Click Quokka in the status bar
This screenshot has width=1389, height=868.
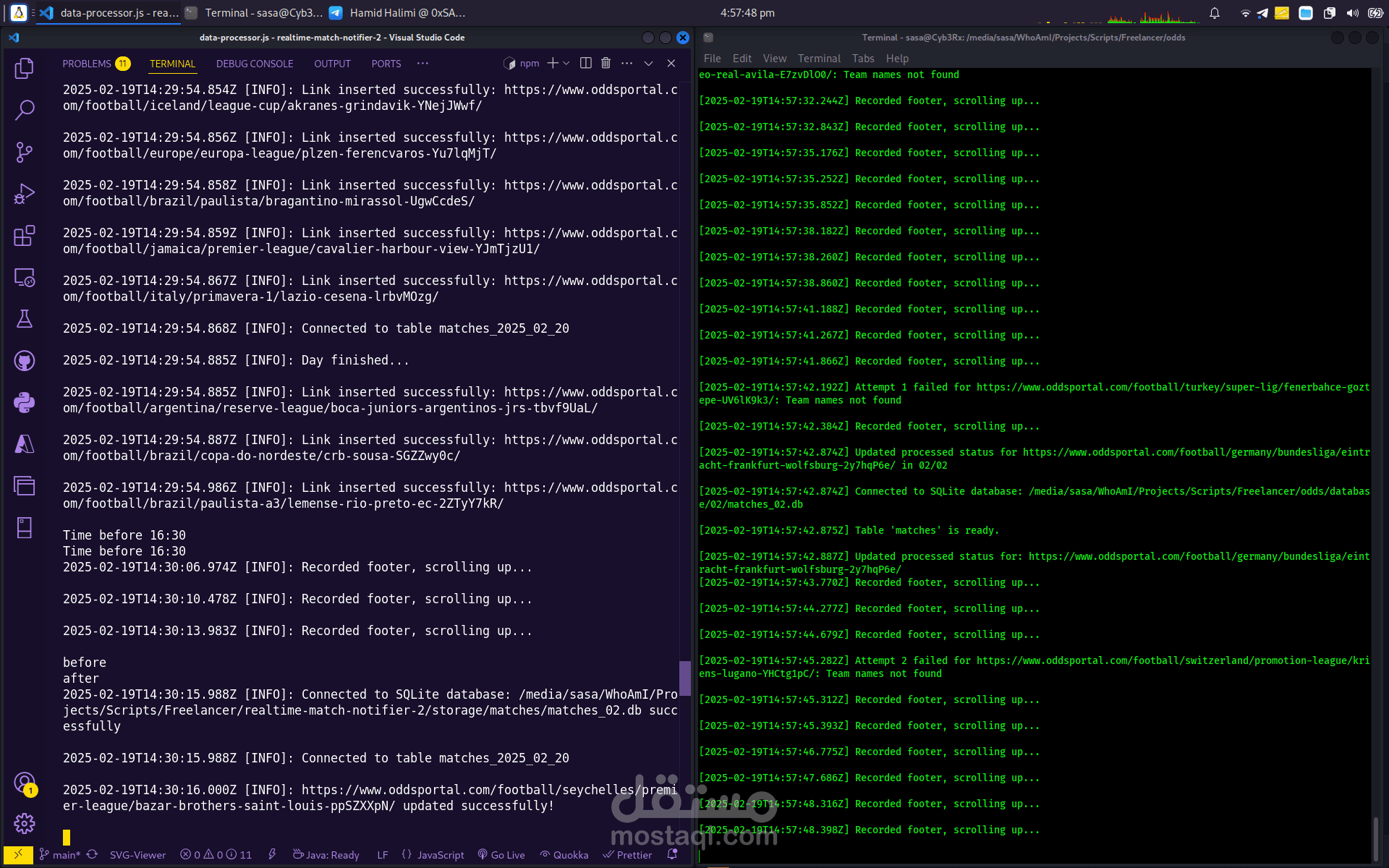[x=564, y=855]
